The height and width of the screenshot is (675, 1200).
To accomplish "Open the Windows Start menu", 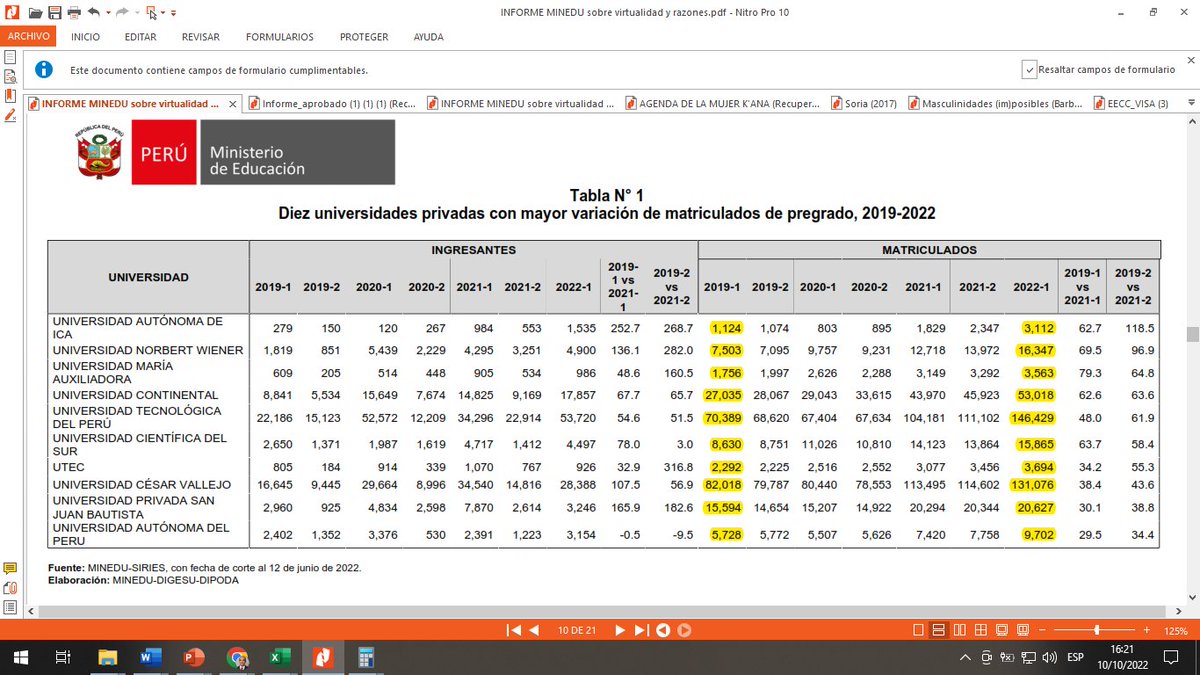I will pos(20,658).
